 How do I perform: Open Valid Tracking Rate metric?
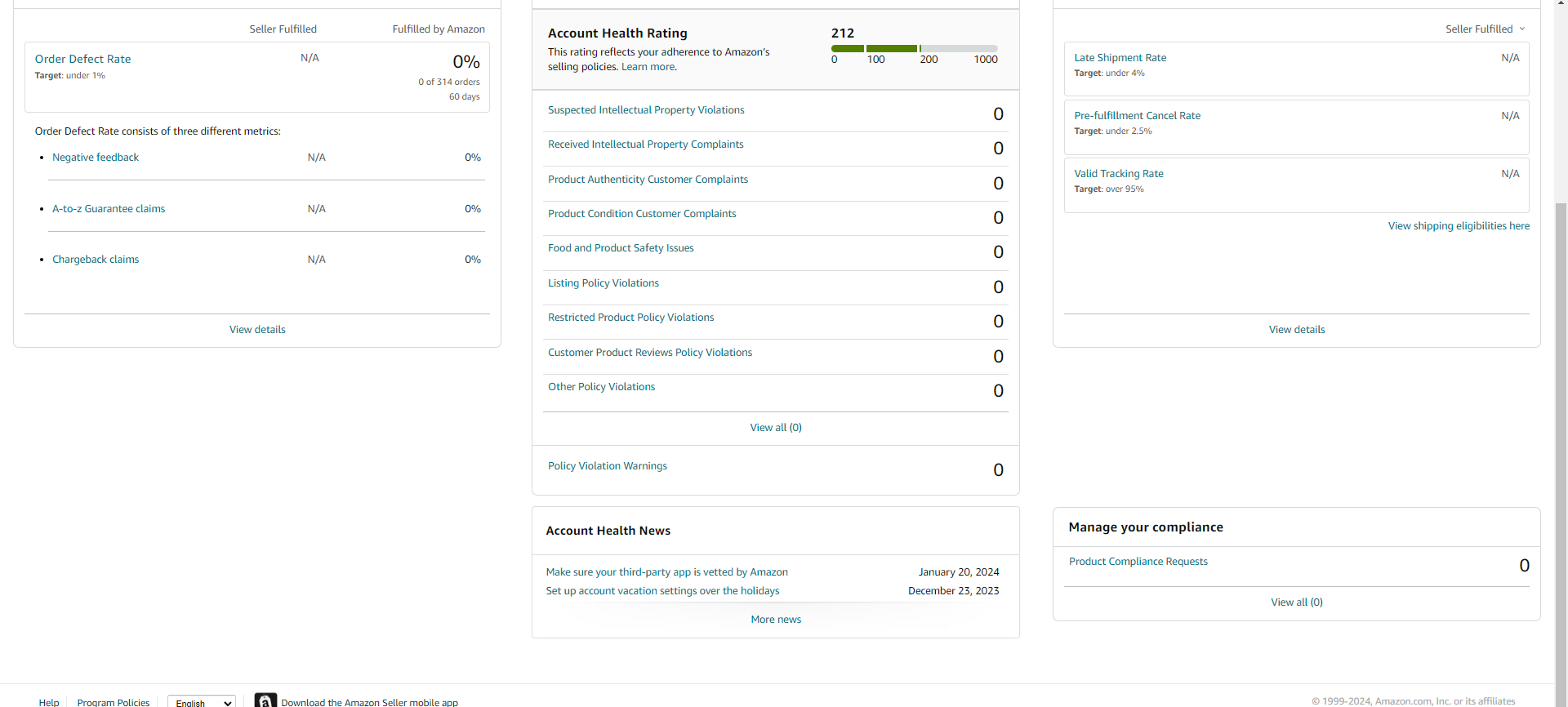click(x=1119, y=173)
